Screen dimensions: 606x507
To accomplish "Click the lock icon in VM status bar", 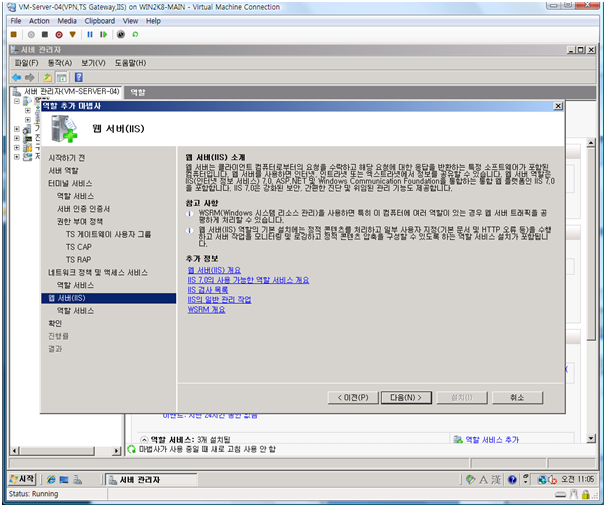I will (586, 494).
